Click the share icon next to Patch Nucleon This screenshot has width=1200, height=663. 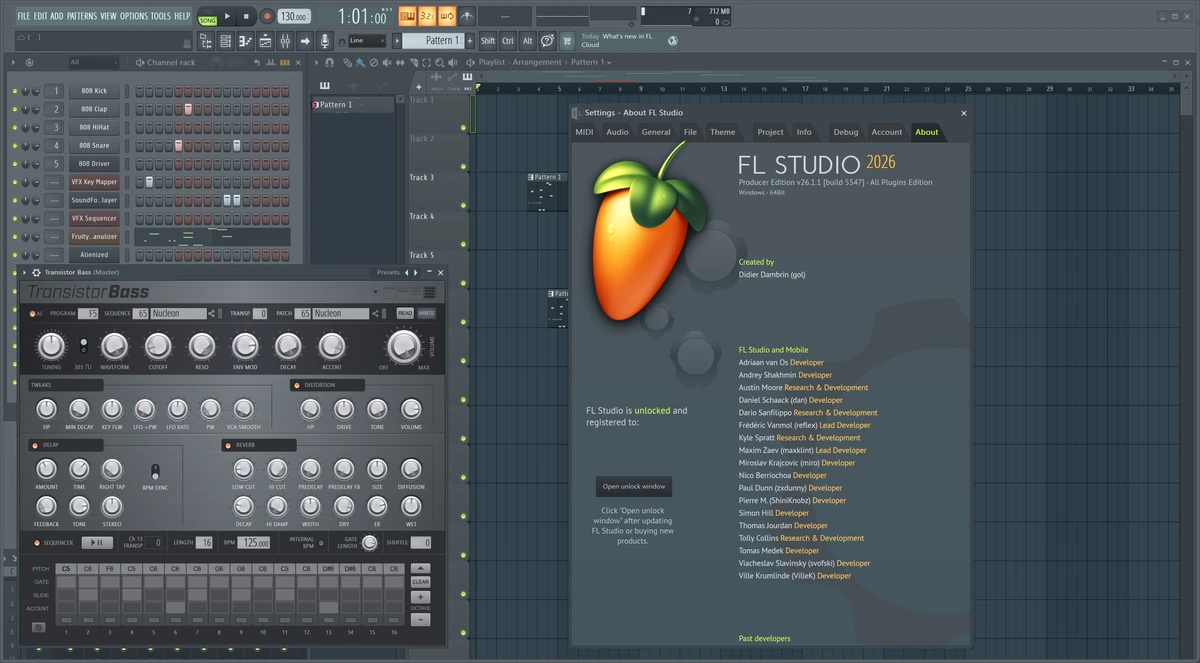tap(375, 313)
